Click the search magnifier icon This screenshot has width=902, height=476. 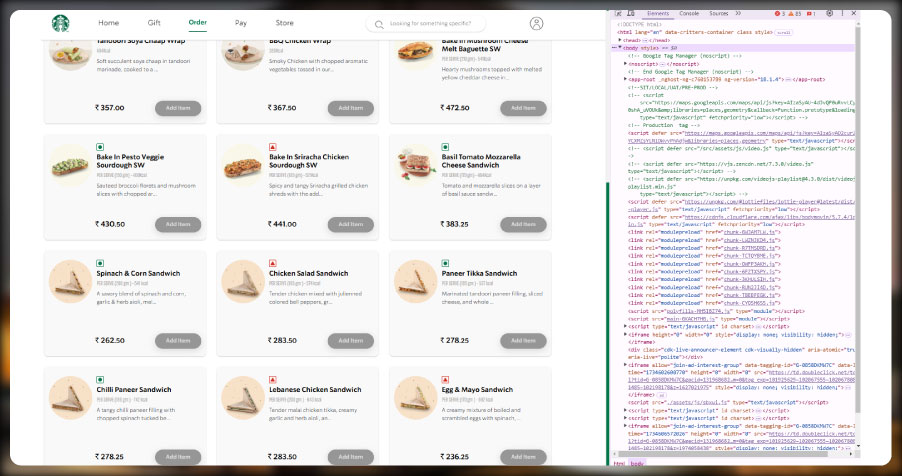click(x=380, y=23)
